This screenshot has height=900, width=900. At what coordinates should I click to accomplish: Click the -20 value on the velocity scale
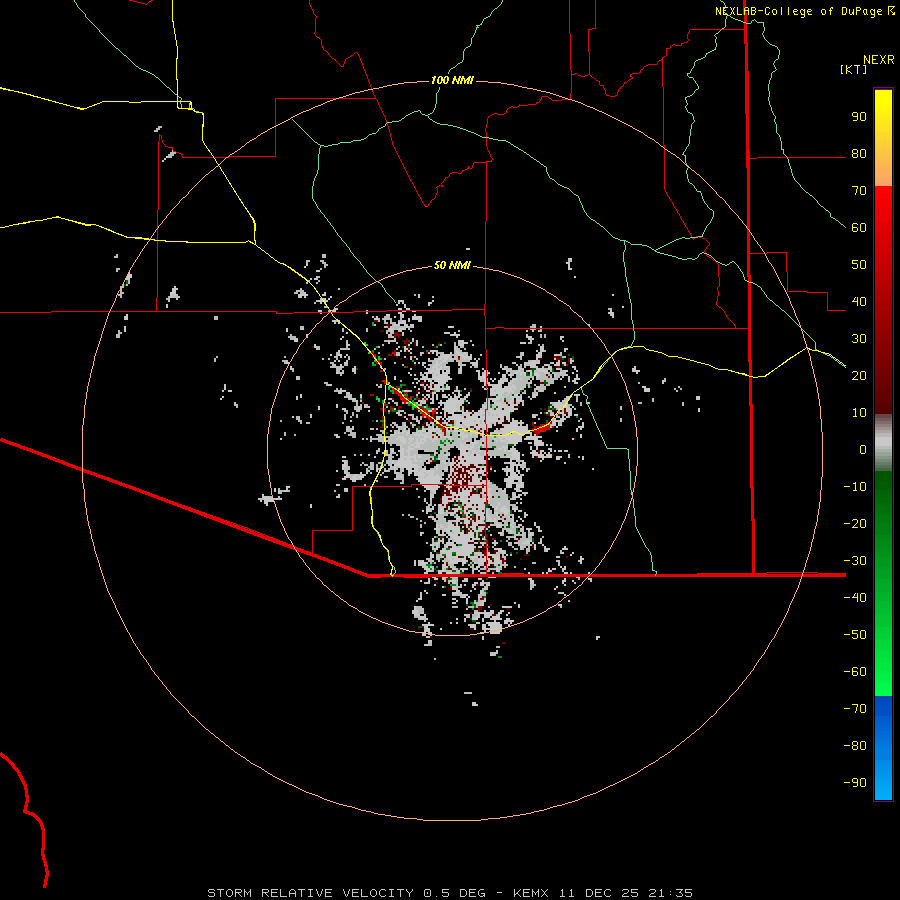click(x=855, y=524)
